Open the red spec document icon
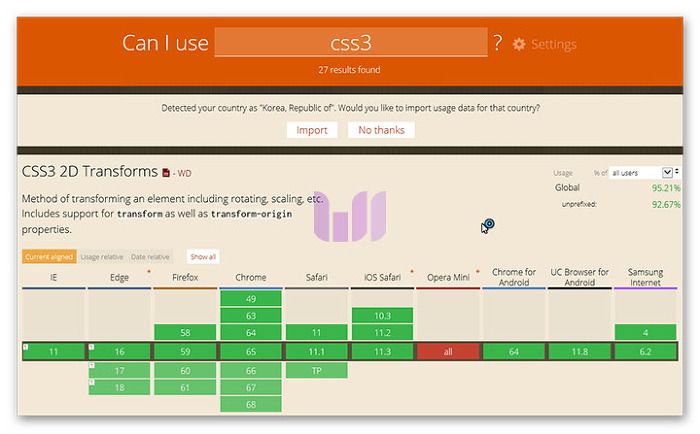Screen dimensions: 700x434 166,173
